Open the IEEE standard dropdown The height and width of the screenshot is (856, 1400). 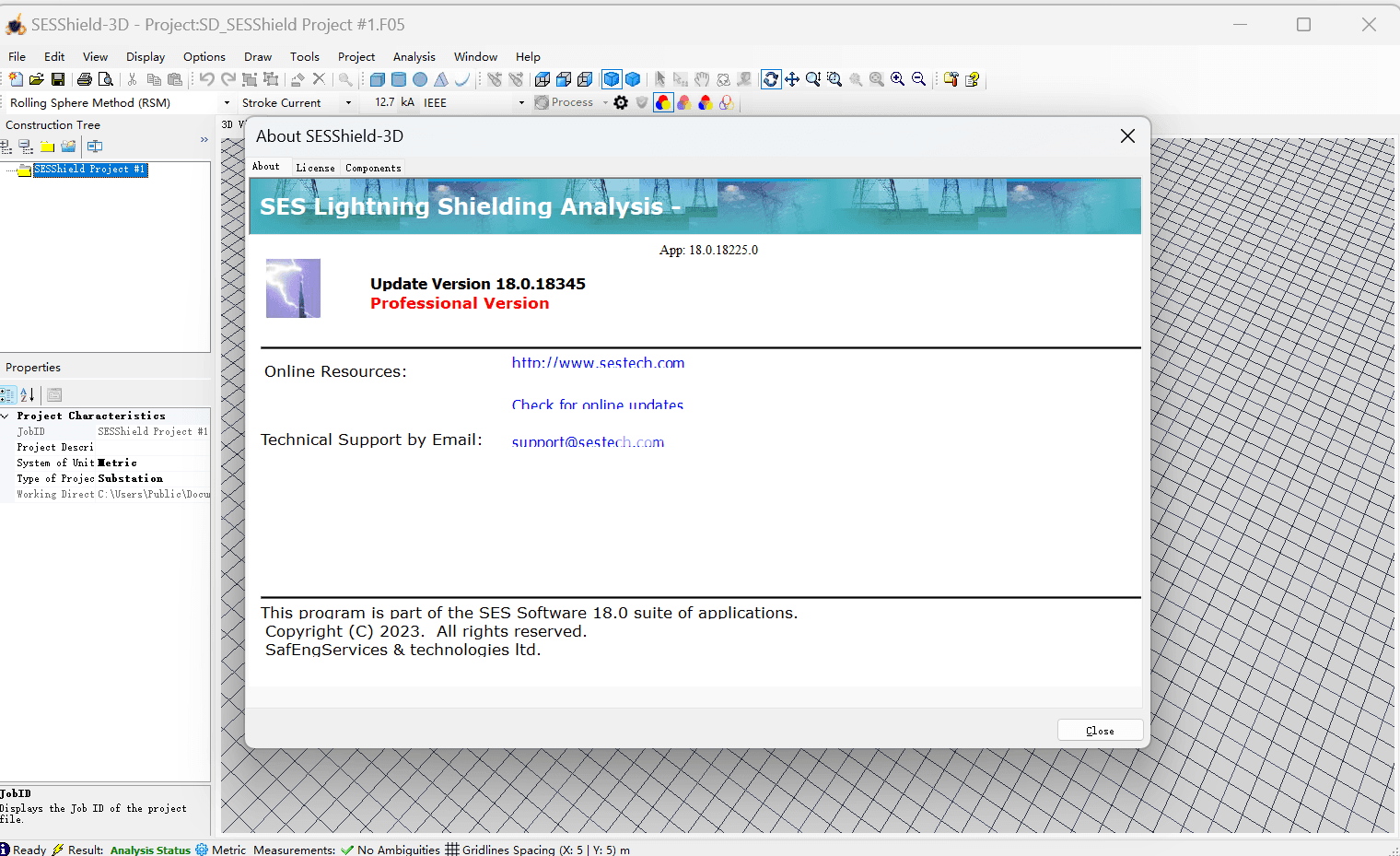(x=521, y=102)
